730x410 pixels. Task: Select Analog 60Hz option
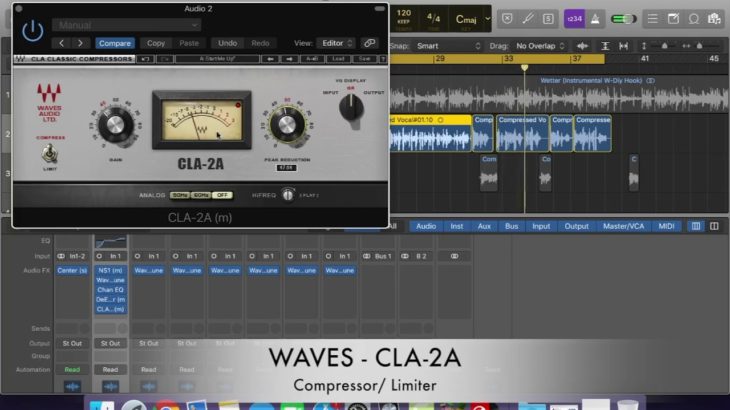201,195
